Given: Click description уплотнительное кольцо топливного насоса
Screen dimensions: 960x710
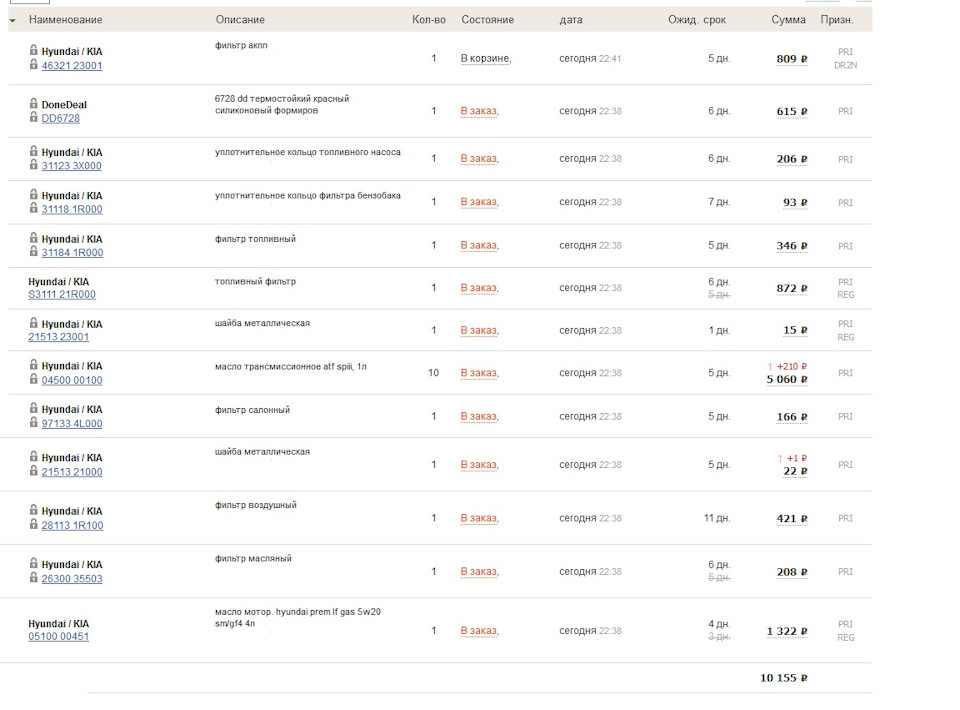Looking at the screenshot, I should (x=308, y=152).
